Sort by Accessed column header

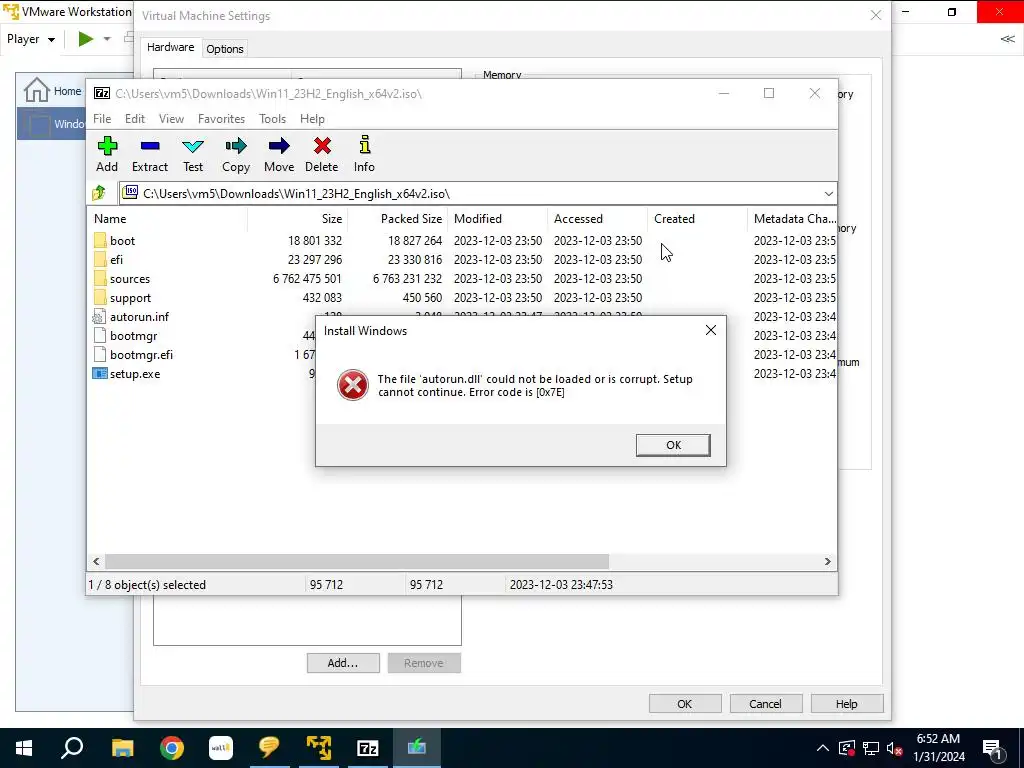598,219
